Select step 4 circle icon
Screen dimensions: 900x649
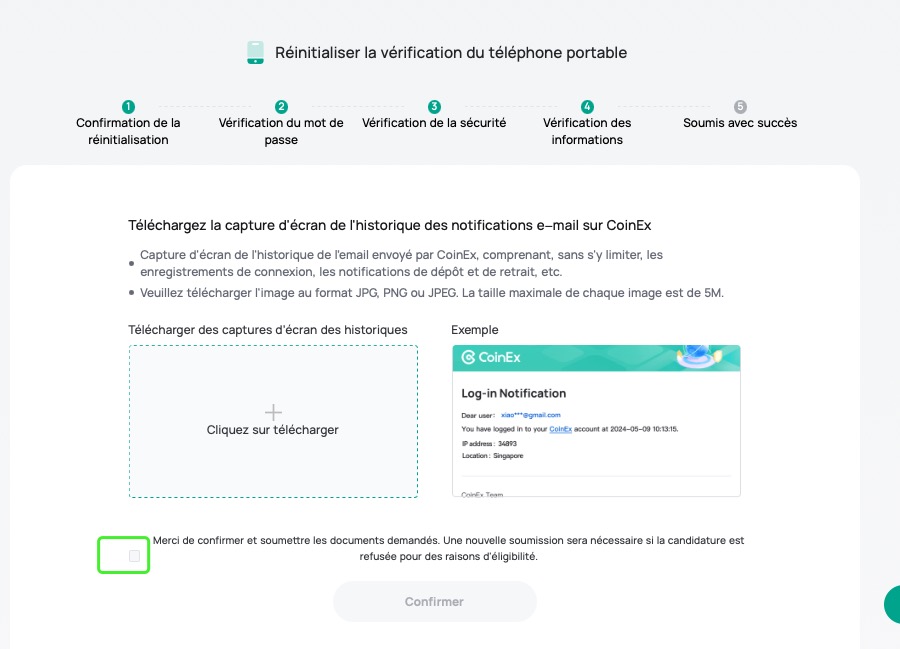click(x=587, y=107)
